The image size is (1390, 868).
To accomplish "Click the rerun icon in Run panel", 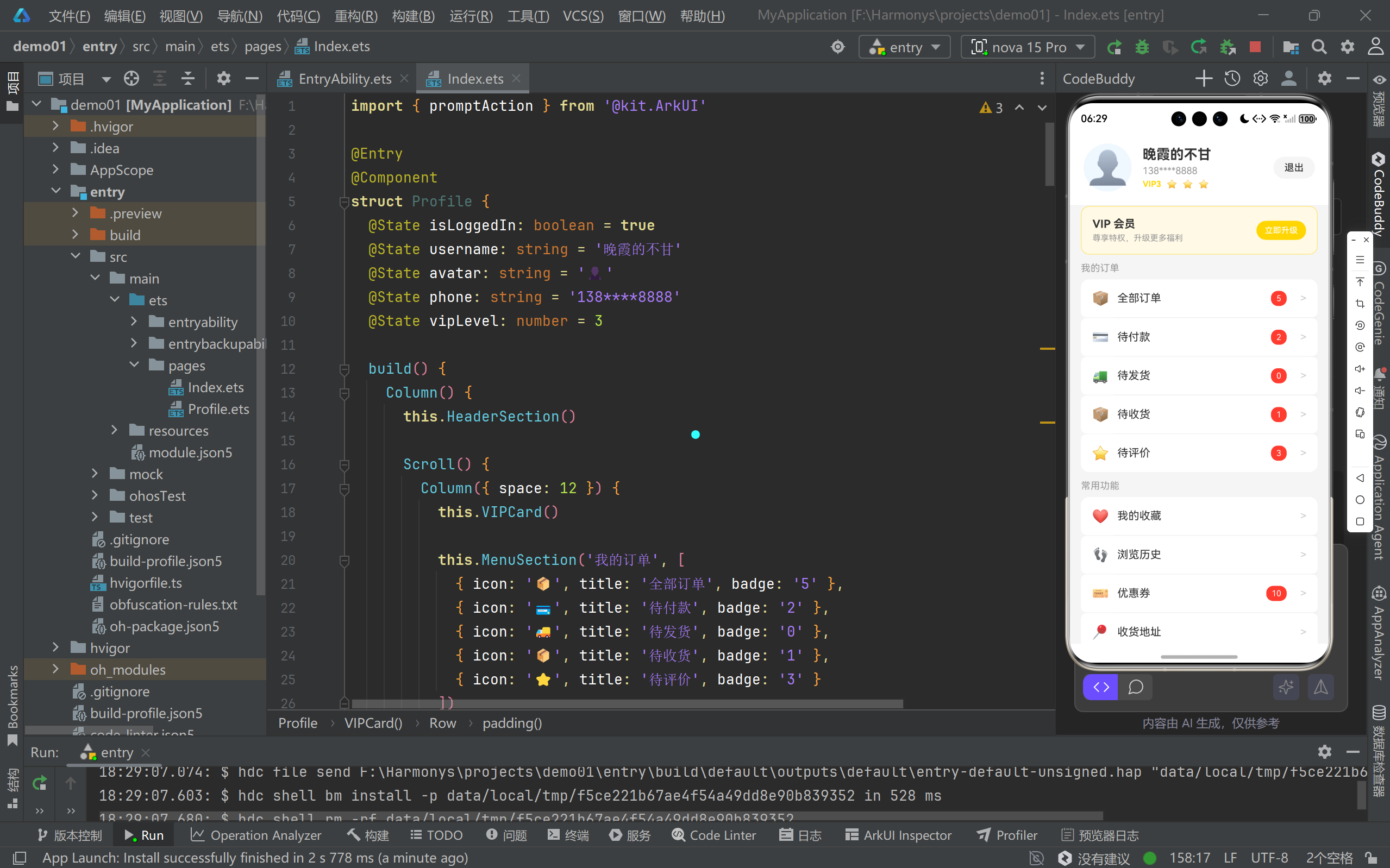I will click(40, 783).
